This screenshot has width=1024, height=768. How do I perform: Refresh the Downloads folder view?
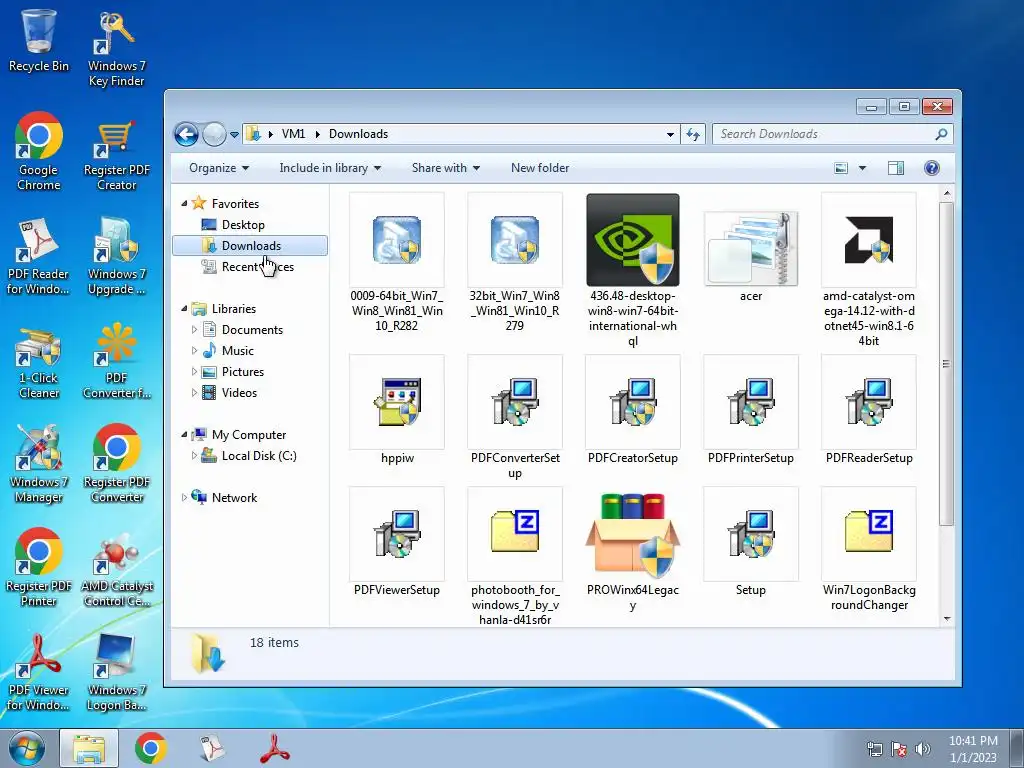click(x=693, y=134)
